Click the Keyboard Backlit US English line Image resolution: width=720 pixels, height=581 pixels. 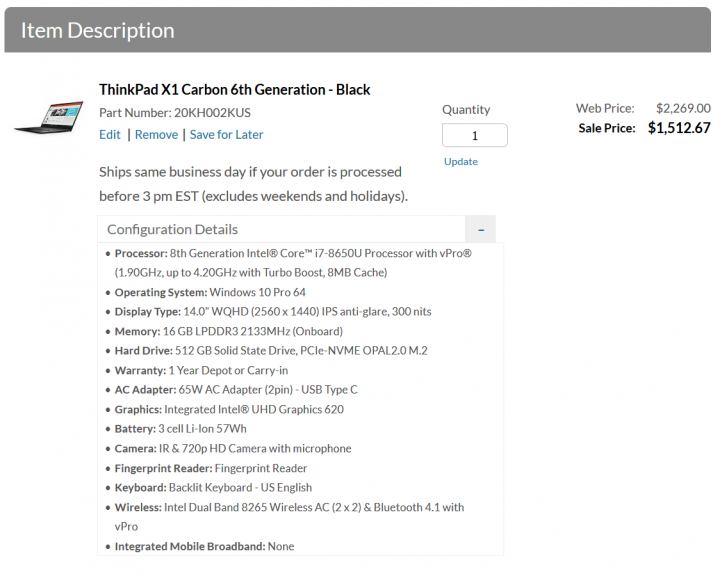point(213,488)
